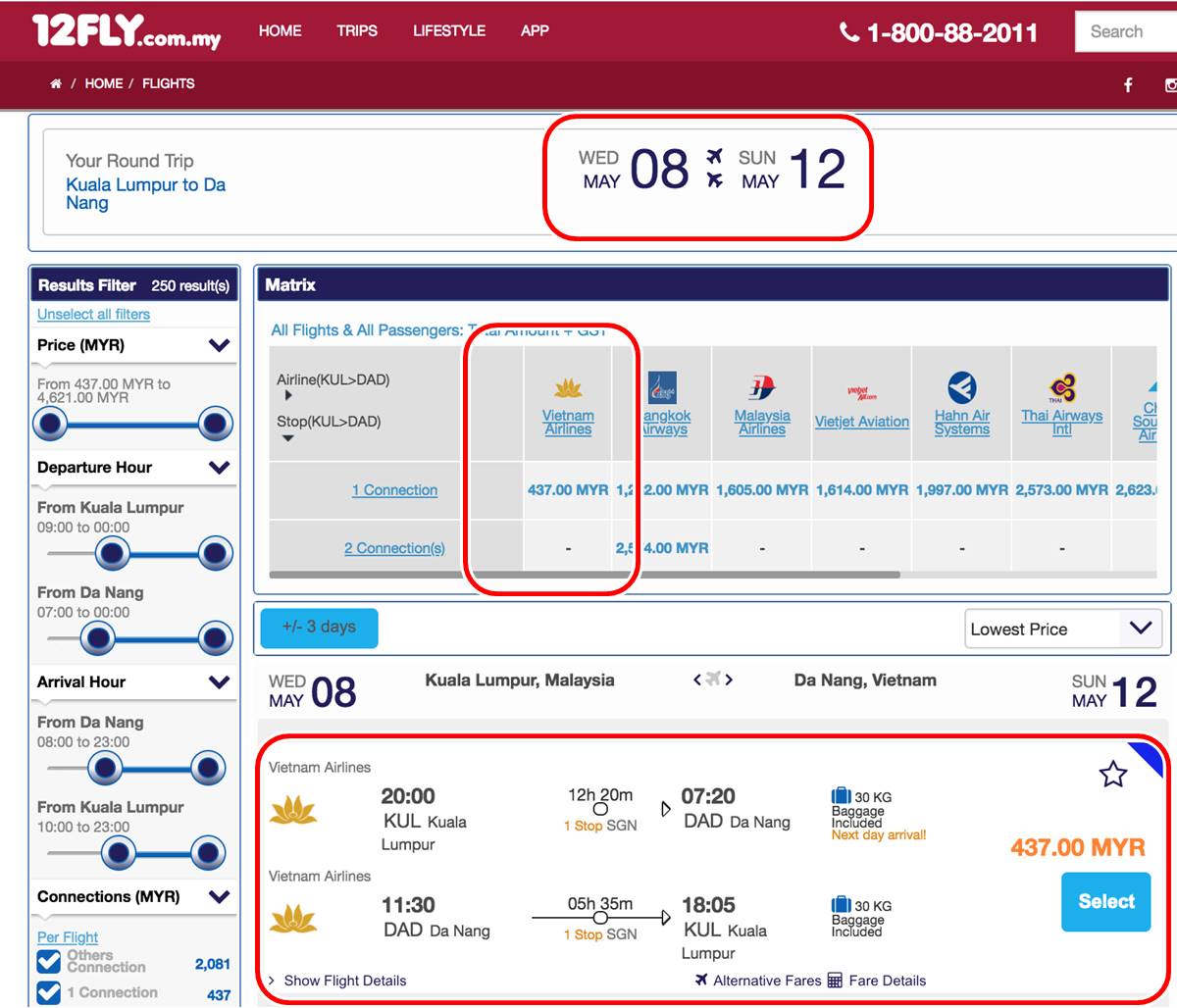Open the 1 Connection matrix row link
1177x1008 pixels.
[x=394, y=490]
